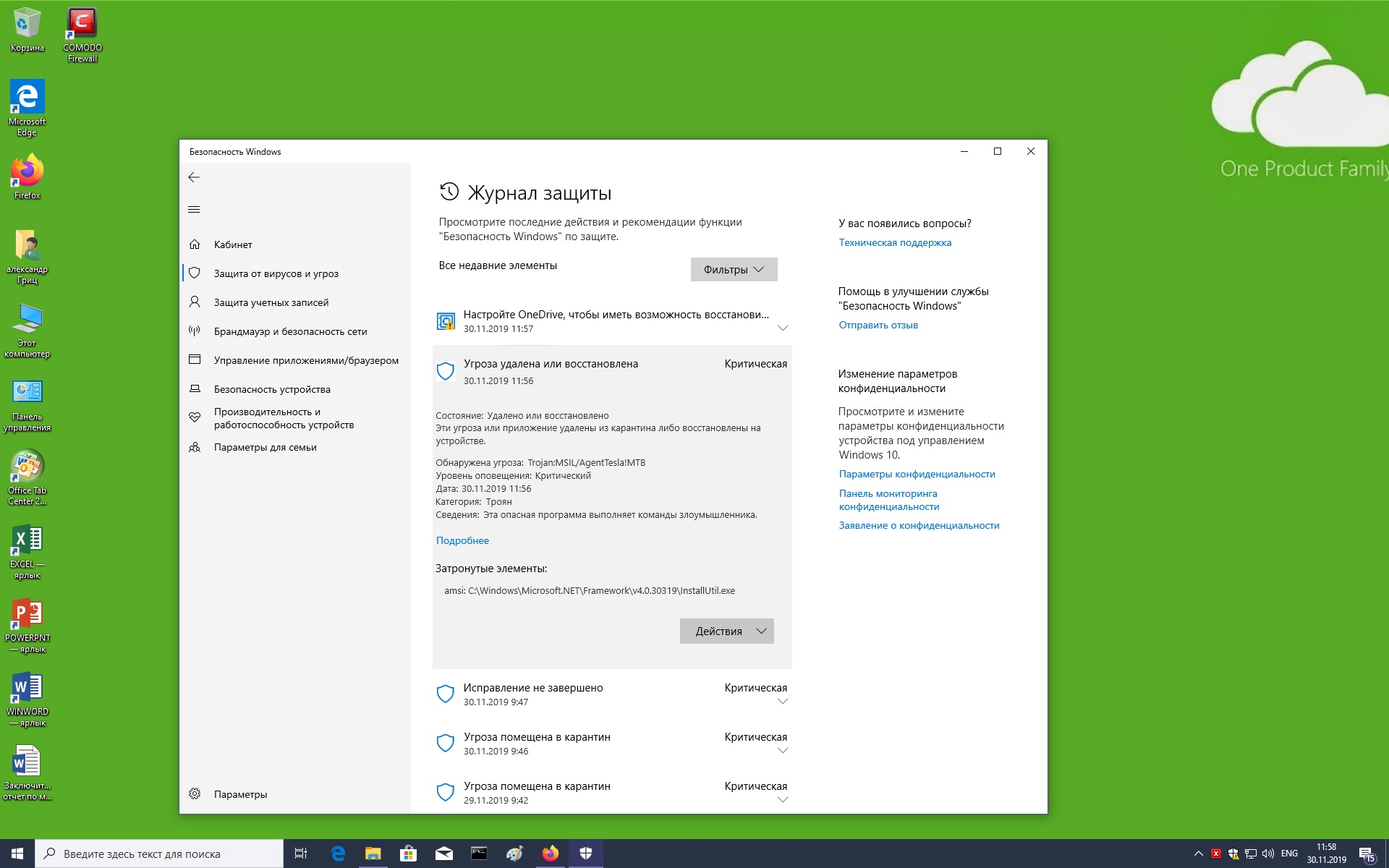Expand threat quarantined entry from 30.11.2019 9:46
The width and height of the screenshot is (1389, 868).
[782, 751]
